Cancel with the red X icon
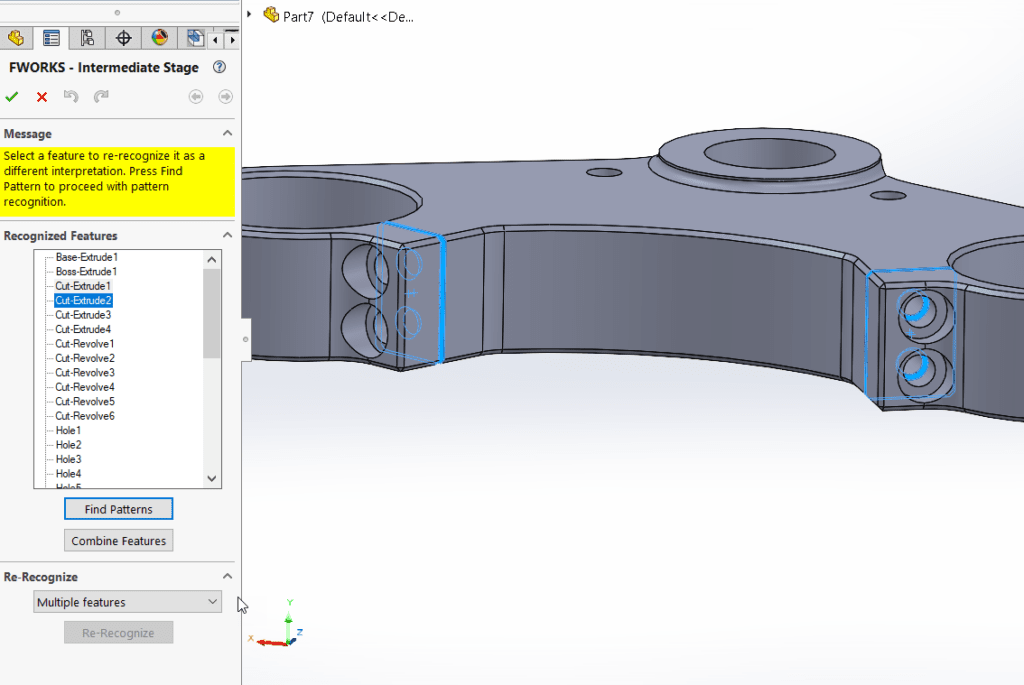The width and height of the screenshot is (1024, 685). pos(42,97)
